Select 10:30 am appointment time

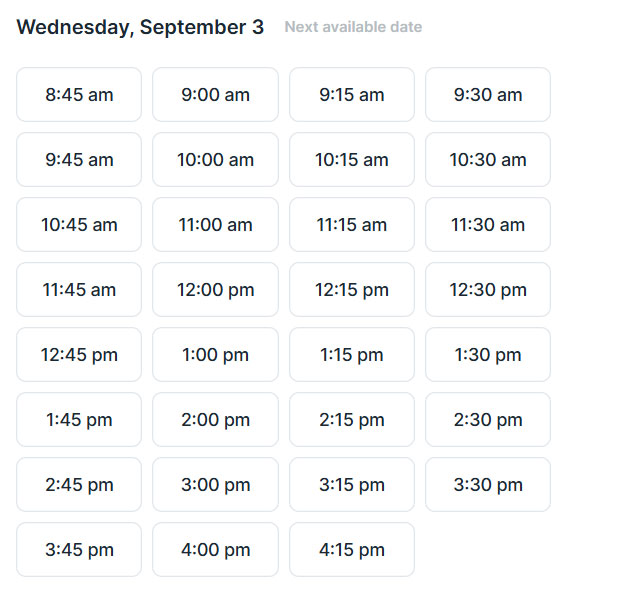(x=488, y=160)
